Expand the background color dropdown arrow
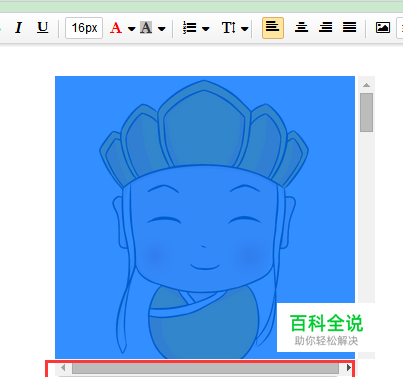 [161, 29]
